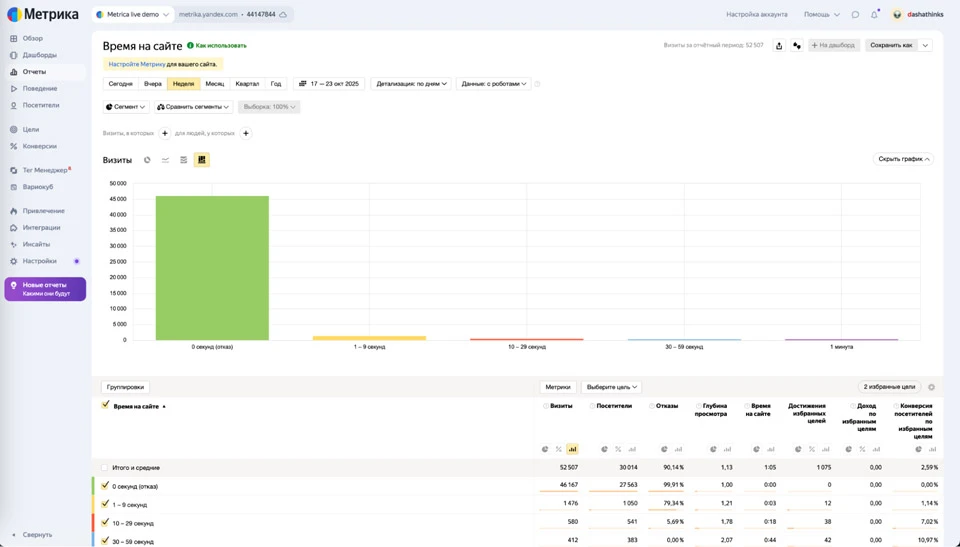Click the green '0 секунд' chart bar
The image size is (960, 547).
(212, 268)
